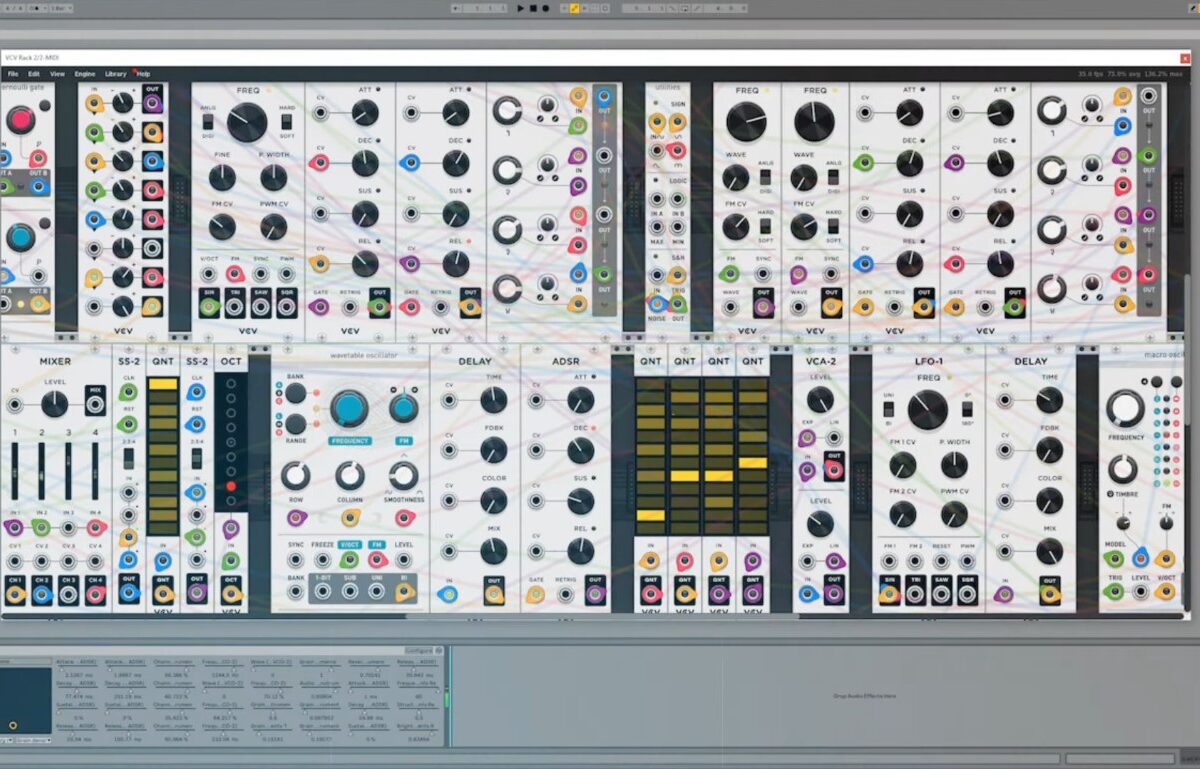Toggle the UNI/BI switch on LFO-1

888,411
